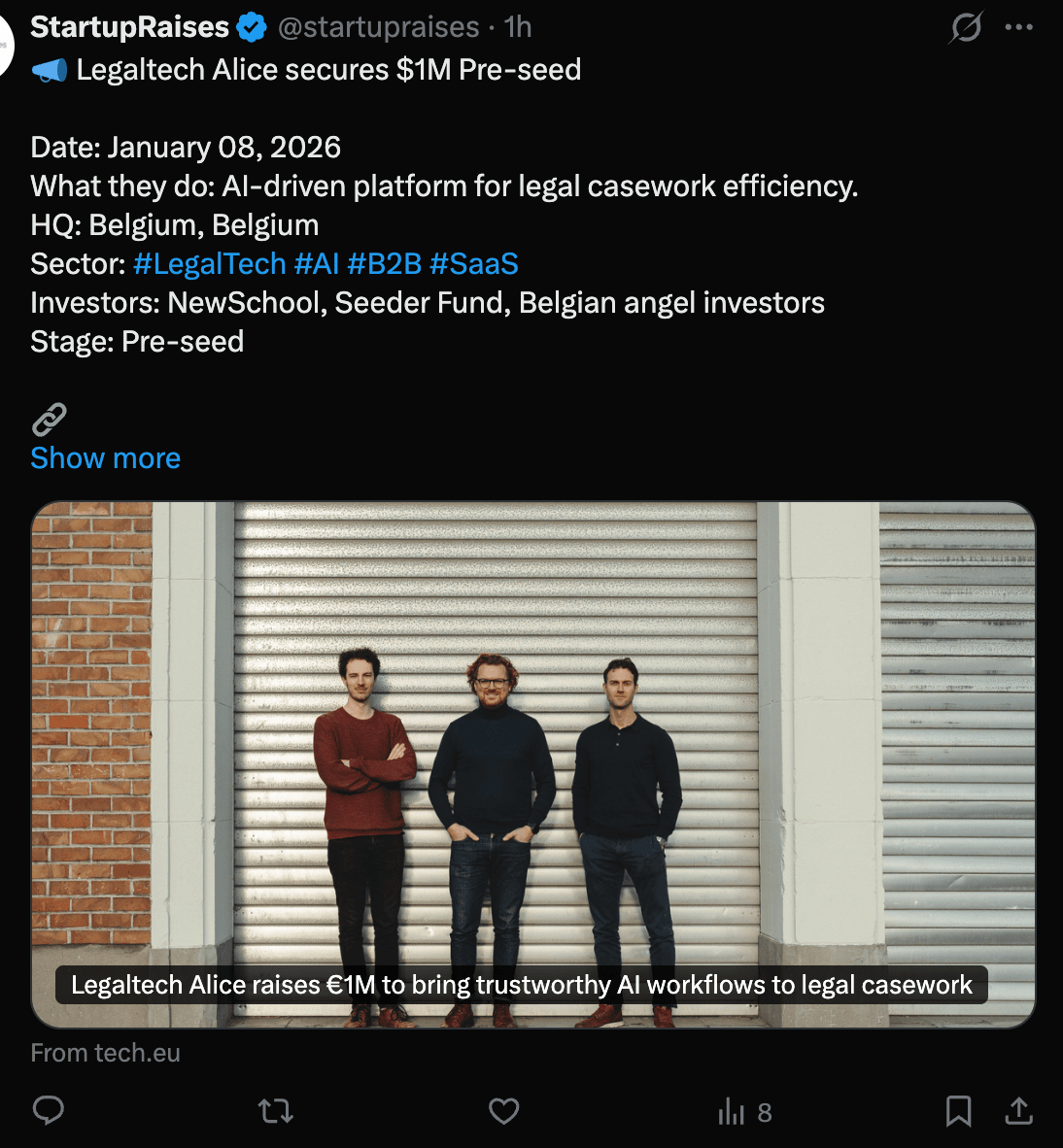
Task: Click the @startupraises handle
Action: click(x=378, y=27)
